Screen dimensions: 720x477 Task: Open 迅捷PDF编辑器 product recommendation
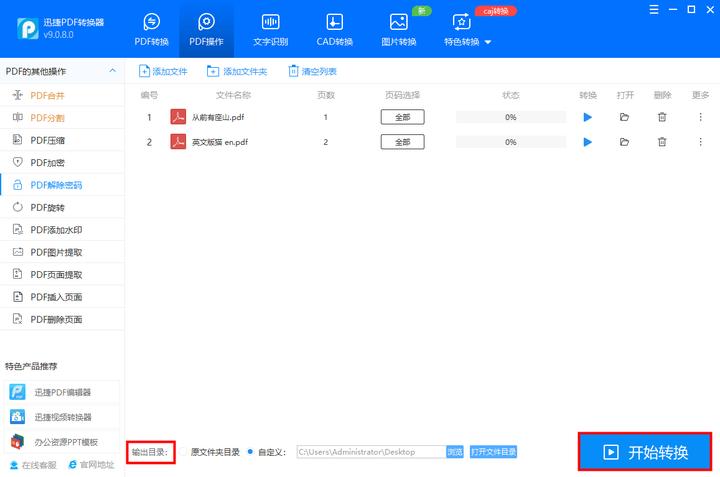62,393
